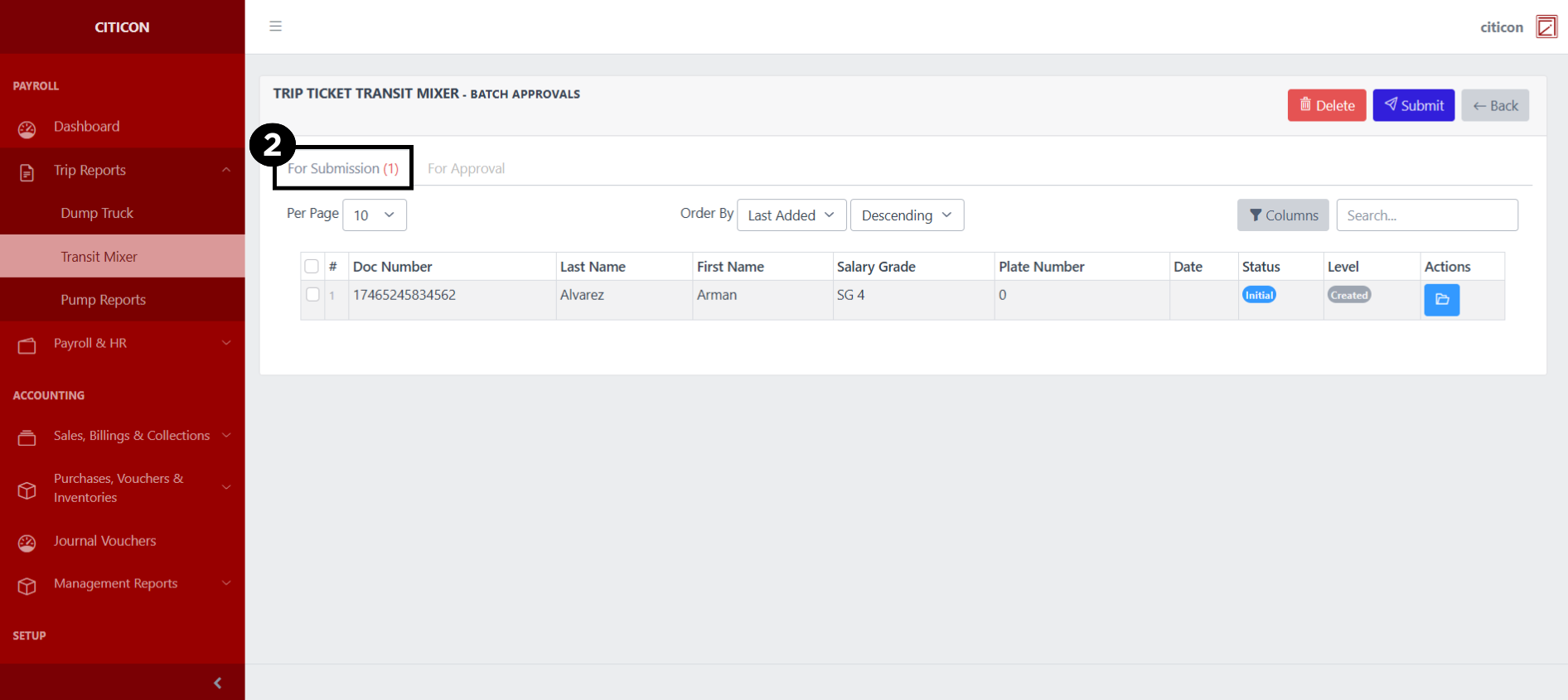Check the row checkbox for doc 17465245834562
This screenshot has width=1568, height=700.
click(x=312, y=295)
